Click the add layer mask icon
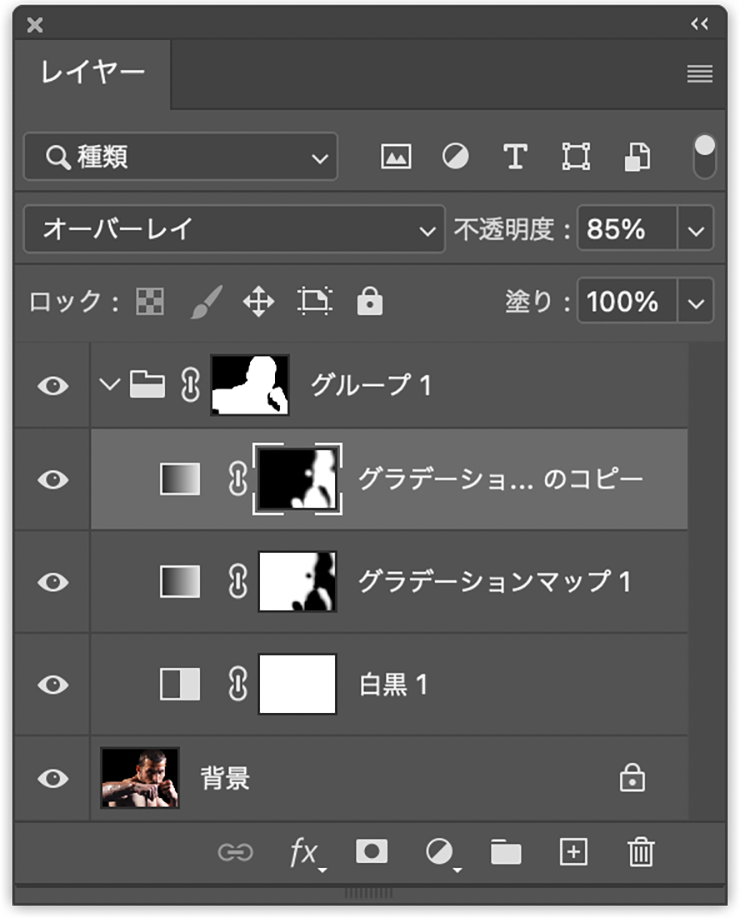The width and height of the screenshot is (740, 923). click(372, 851)
